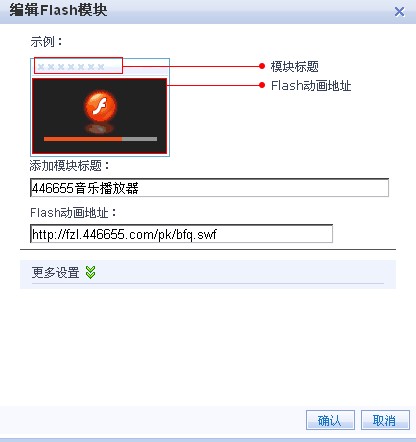Focus the Flash动画地址 URL field
The height and width of the screenshot is (442, 416).
(181, 234)
